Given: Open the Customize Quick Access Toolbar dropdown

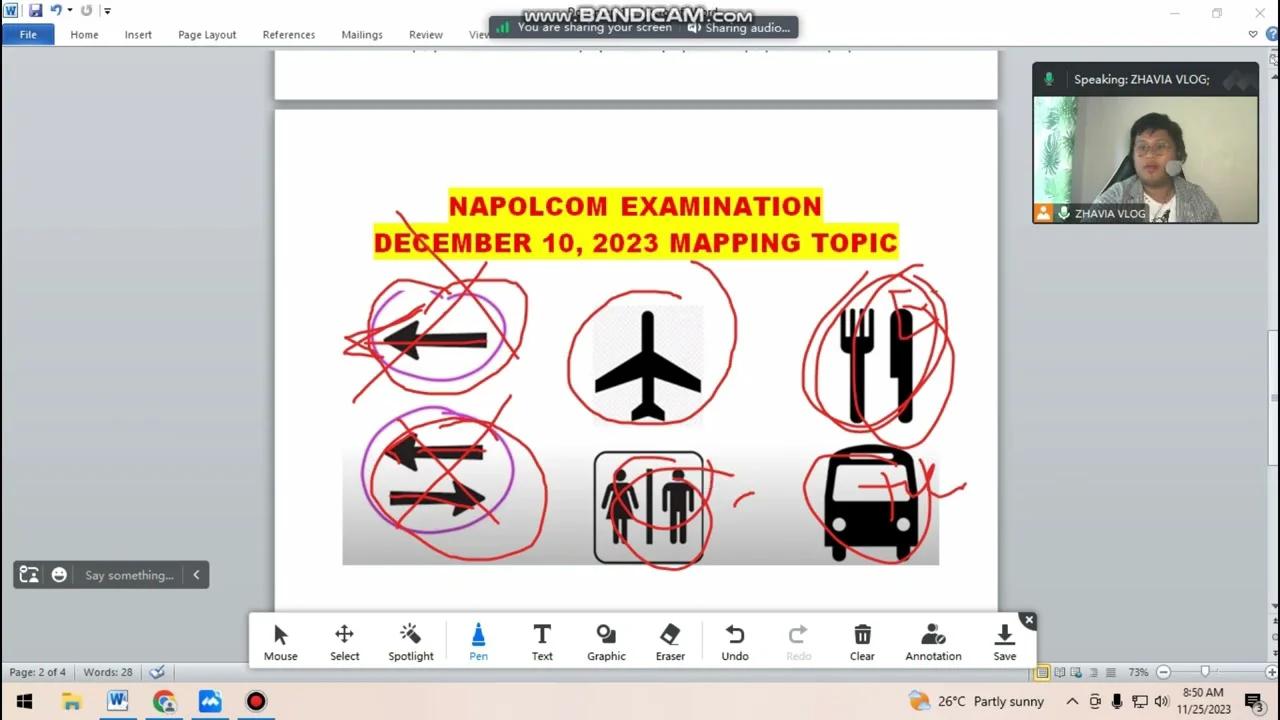Looking at the screenshot, I should coord(106,10).
